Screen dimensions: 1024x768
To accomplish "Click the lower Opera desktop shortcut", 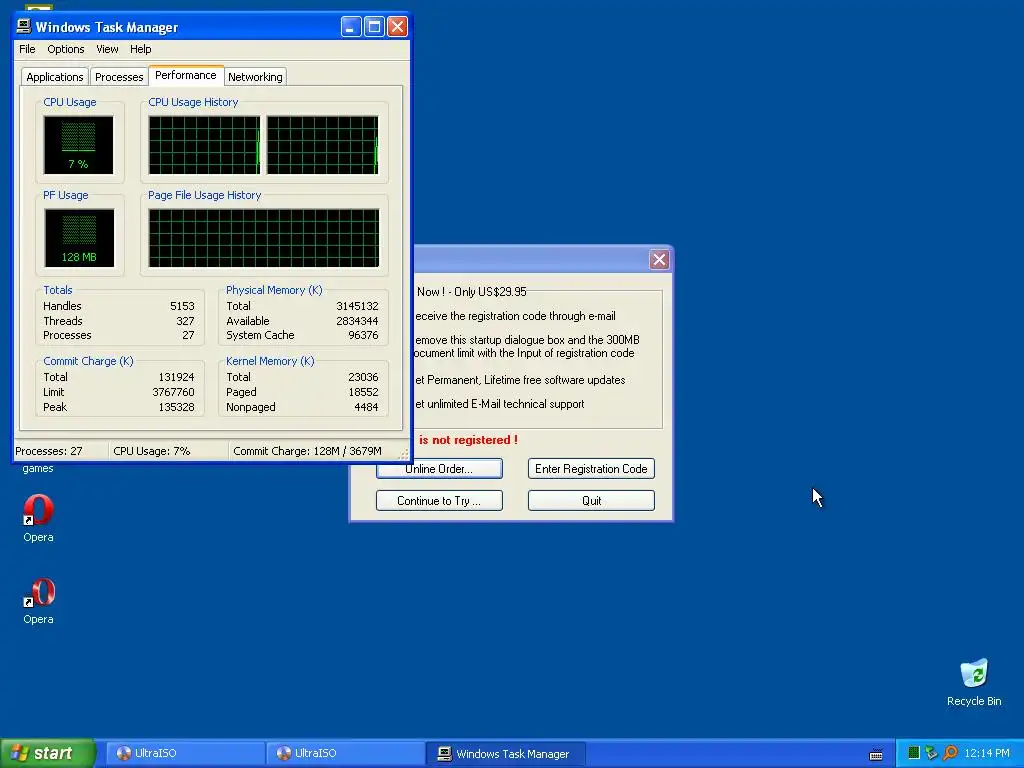I will [39, 601].
